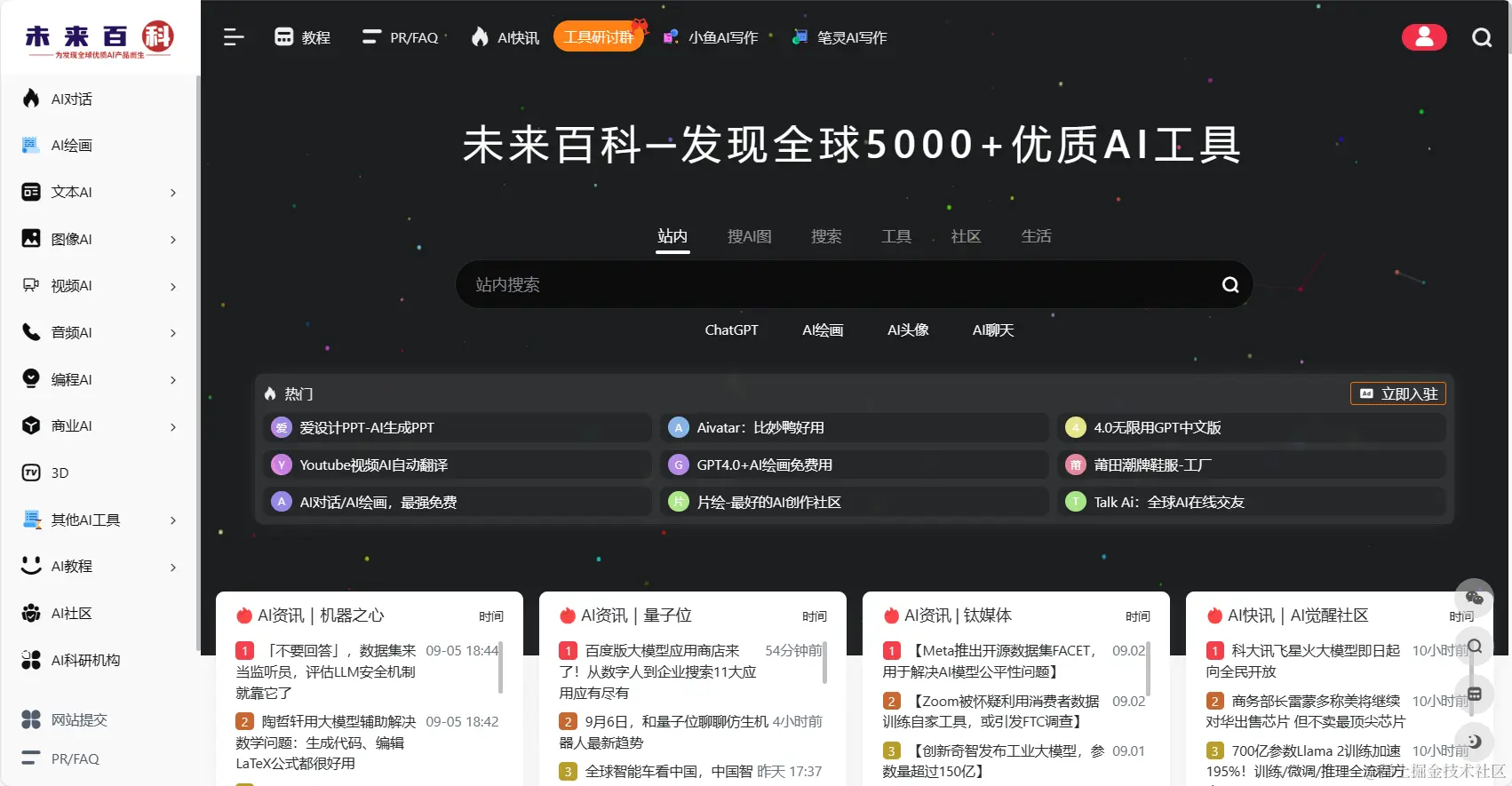1512x786 pixels.
Task: Click the AI对话 flame icon in sidebar
Action: [31, 99]
